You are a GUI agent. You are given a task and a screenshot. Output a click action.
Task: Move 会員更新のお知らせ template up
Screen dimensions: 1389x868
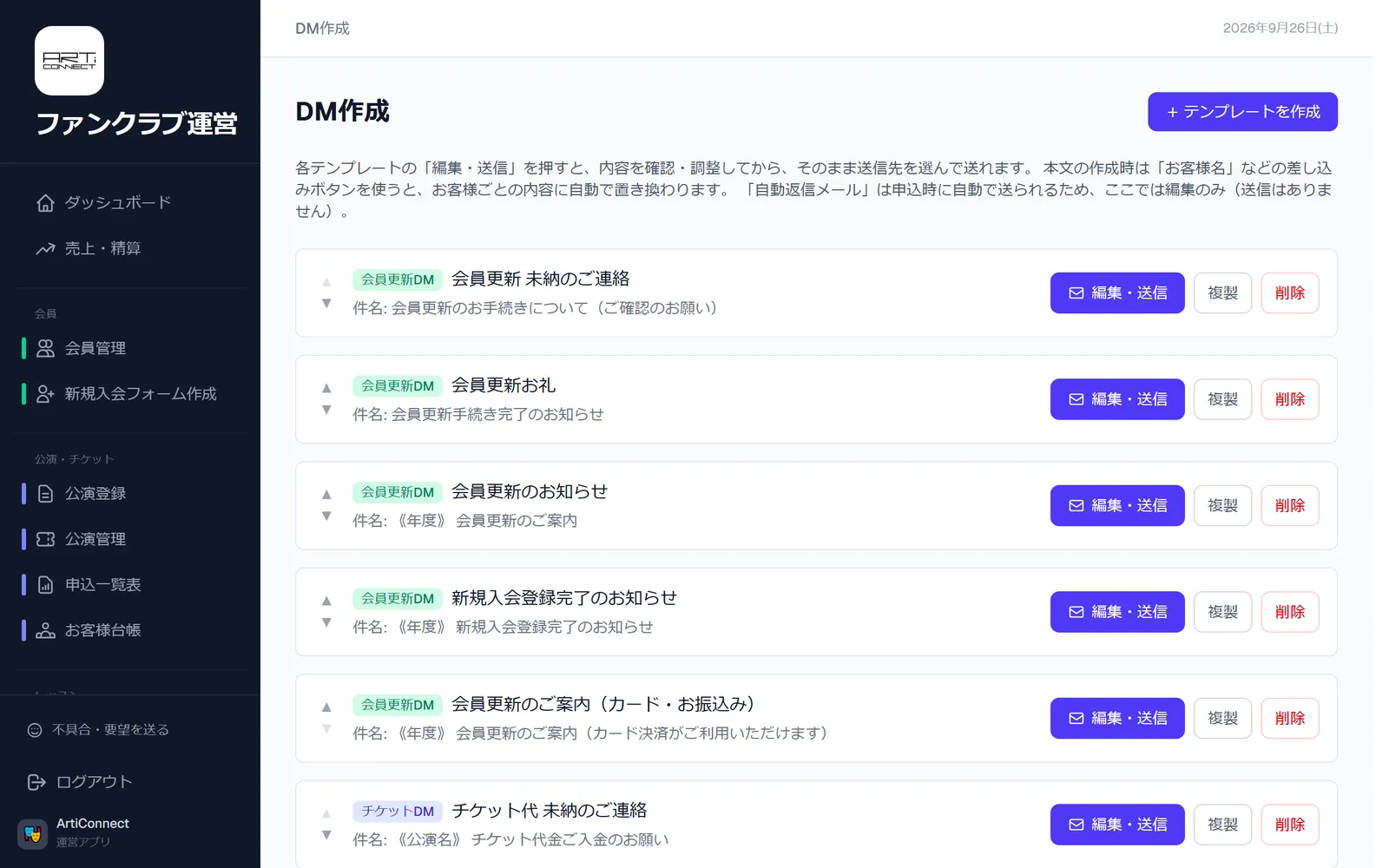326,494
